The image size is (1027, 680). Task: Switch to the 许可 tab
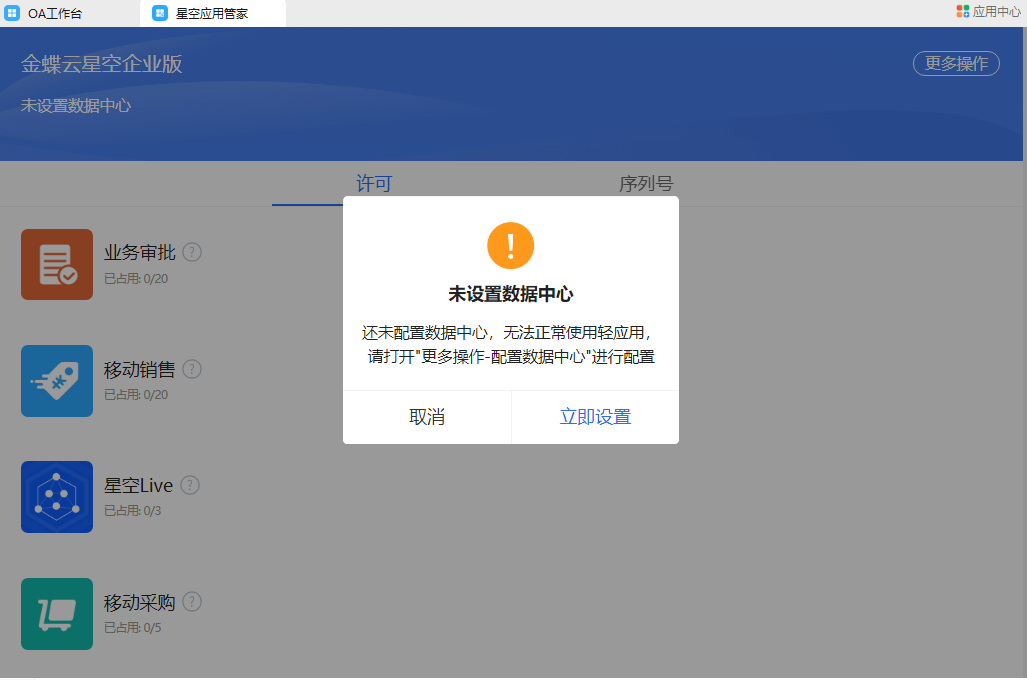(x=374, y=184)
